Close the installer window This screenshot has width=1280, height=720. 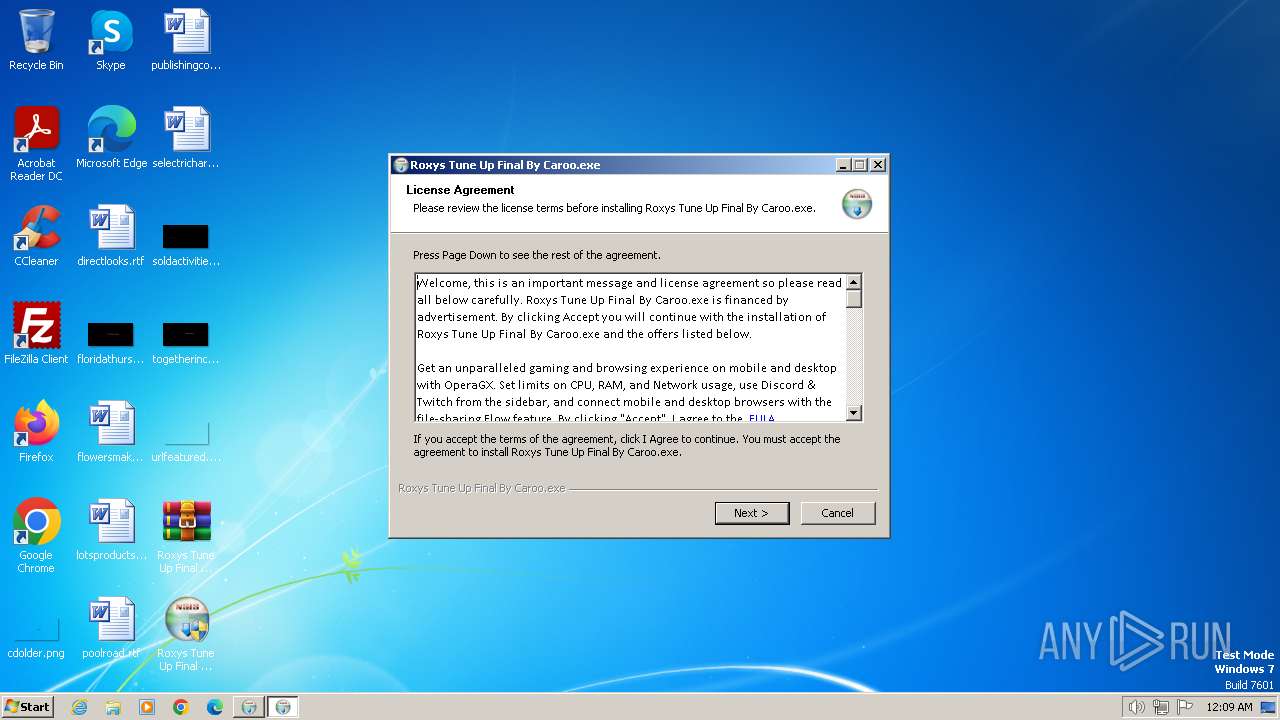[878, 165]
